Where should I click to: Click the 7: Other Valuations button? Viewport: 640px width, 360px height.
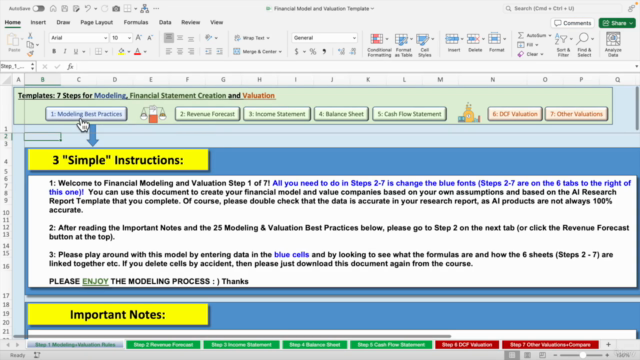click(576, 114)
